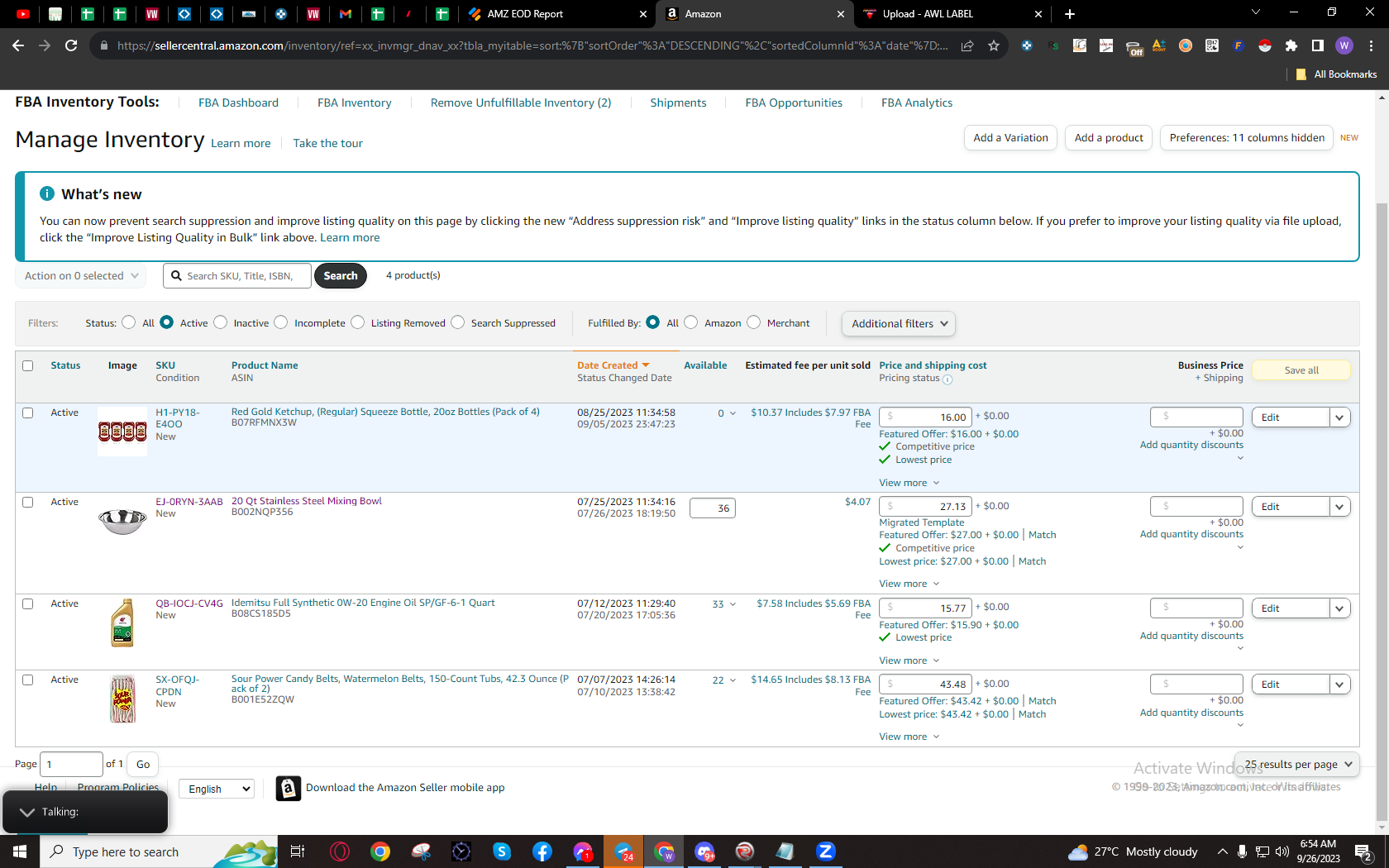The width and height of the screenshot is (1389, 868).
Task: Open the Action on 0 selected dropdown
Action: tap(81, 276)
